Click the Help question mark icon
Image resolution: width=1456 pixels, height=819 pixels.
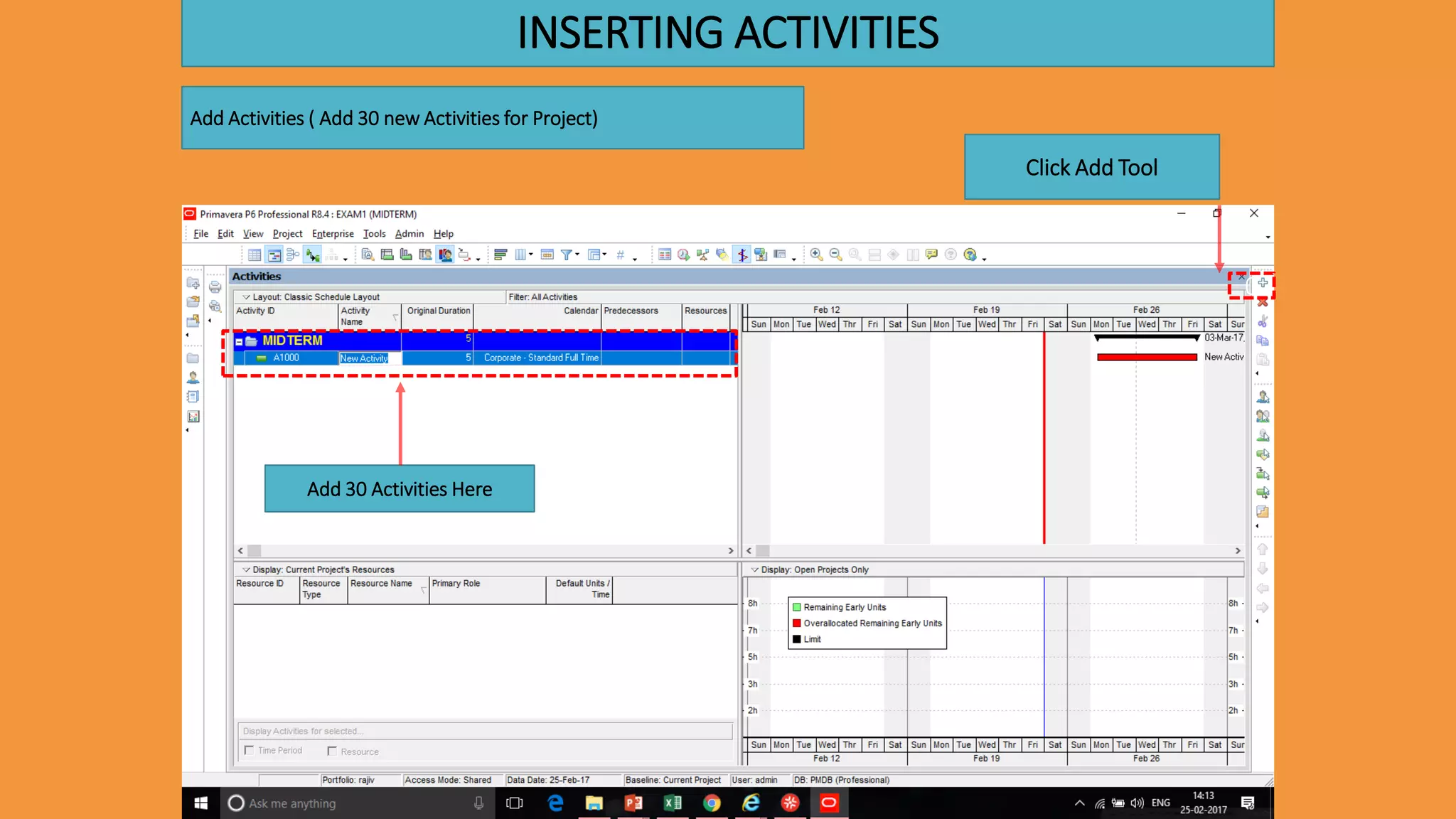(x=970, y=255)
